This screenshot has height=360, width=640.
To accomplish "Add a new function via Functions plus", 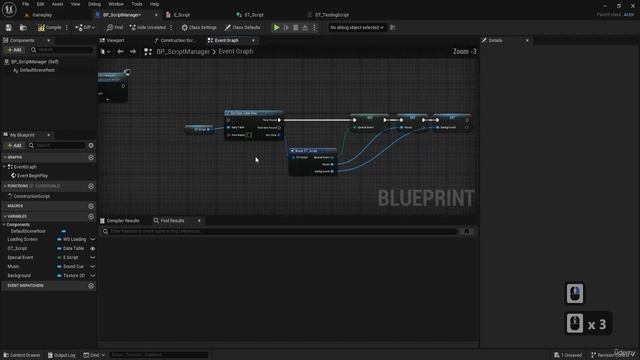I will 91,186.
